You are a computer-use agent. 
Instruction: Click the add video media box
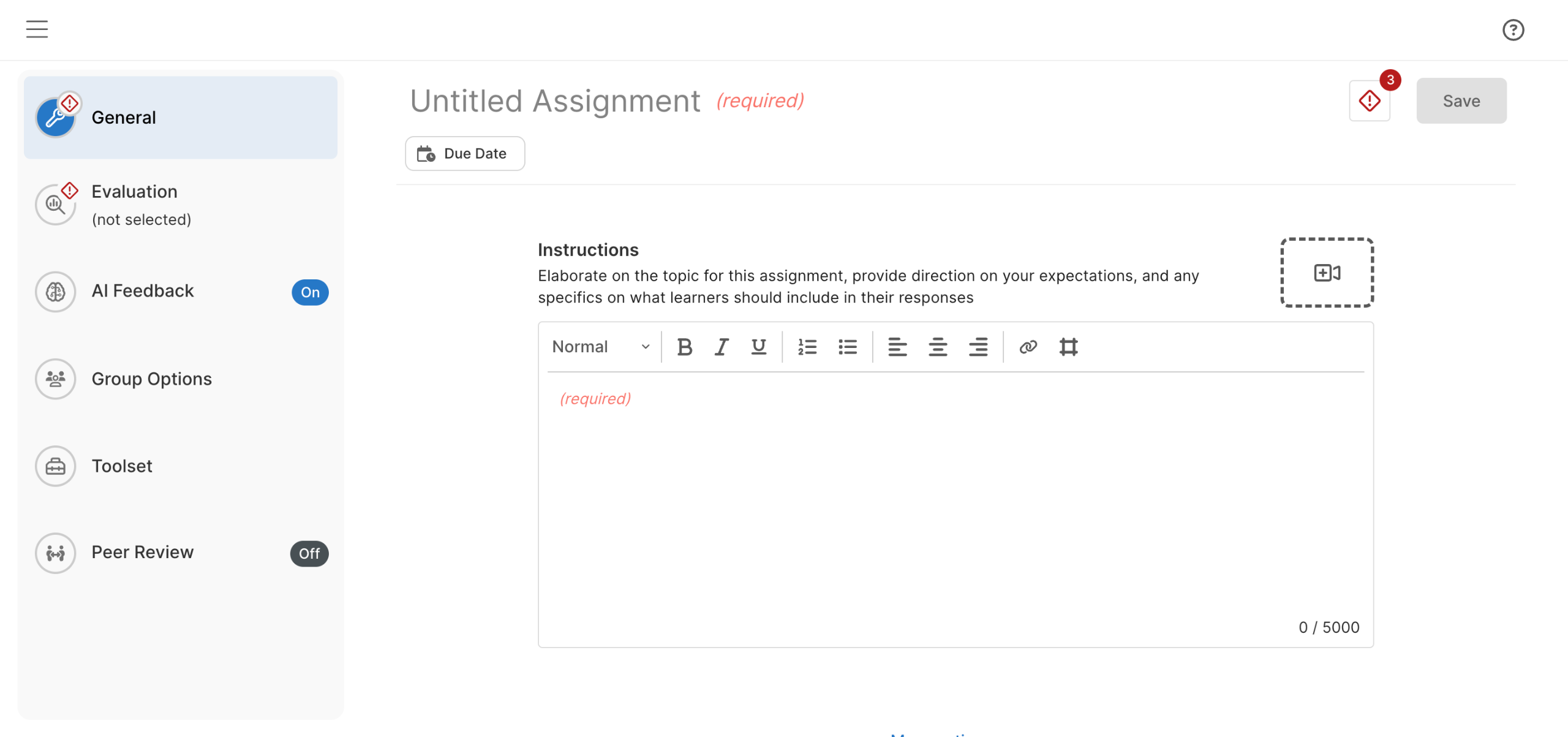(x=1327, y=273)
